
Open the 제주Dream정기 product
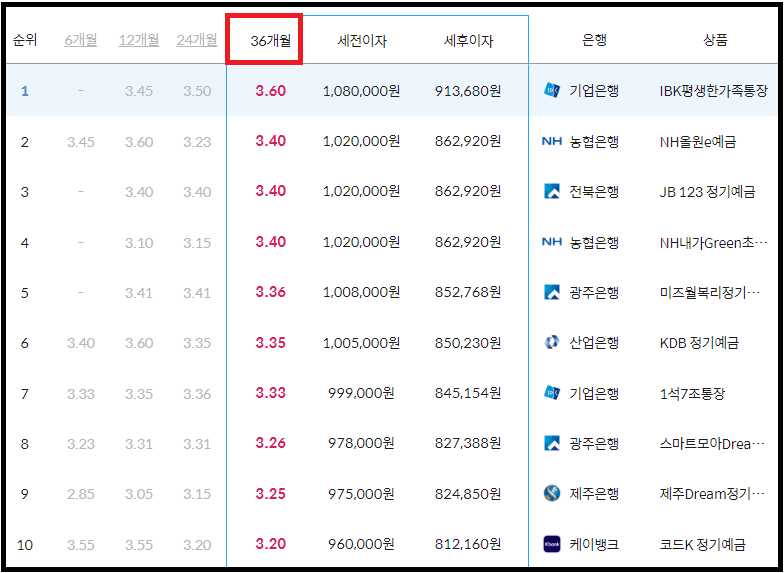(x=712, y=494)
